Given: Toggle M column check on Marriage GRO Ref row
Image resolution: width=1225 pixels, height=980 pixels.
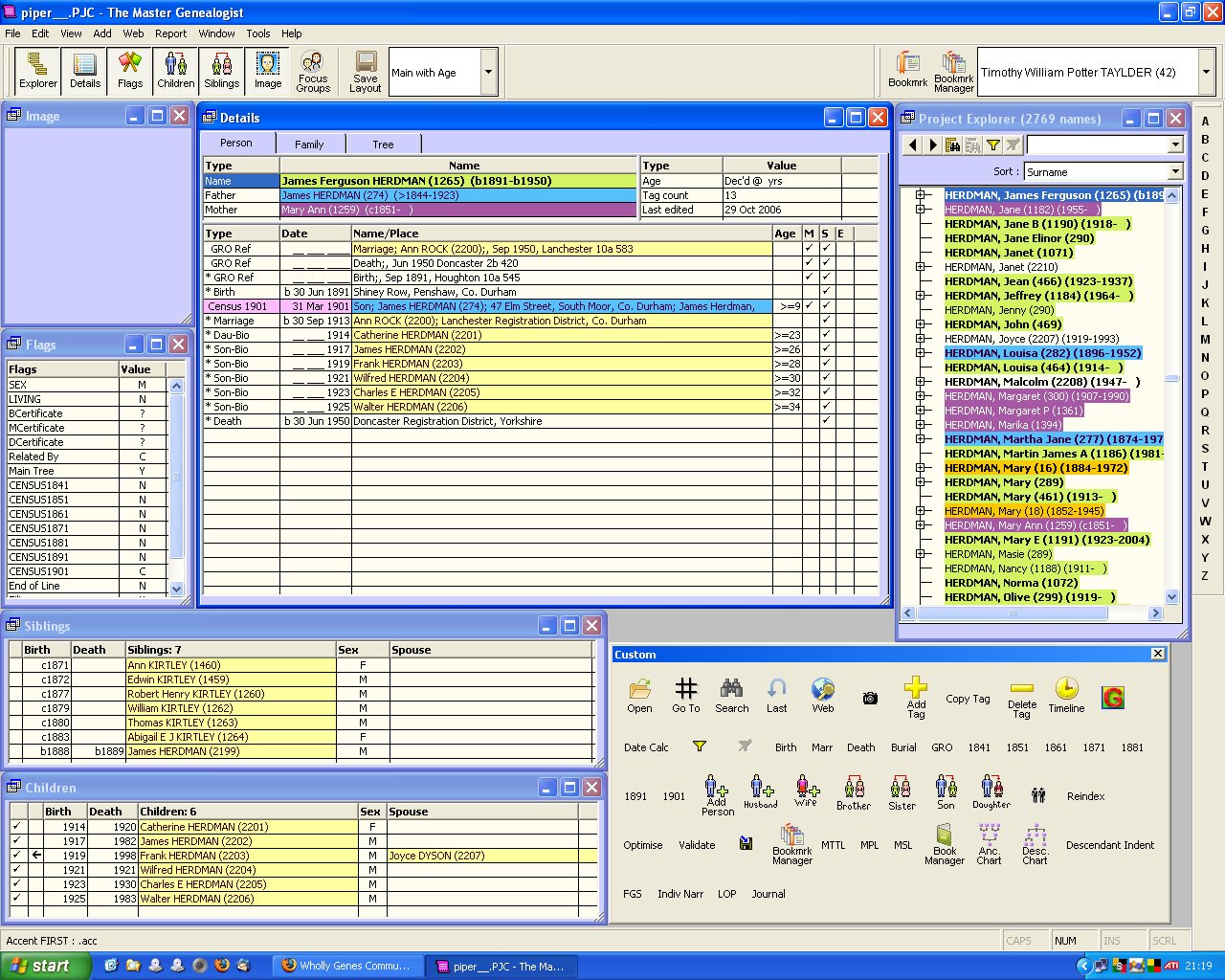Looking at the screenshot, I should click(x=810, y=249).
